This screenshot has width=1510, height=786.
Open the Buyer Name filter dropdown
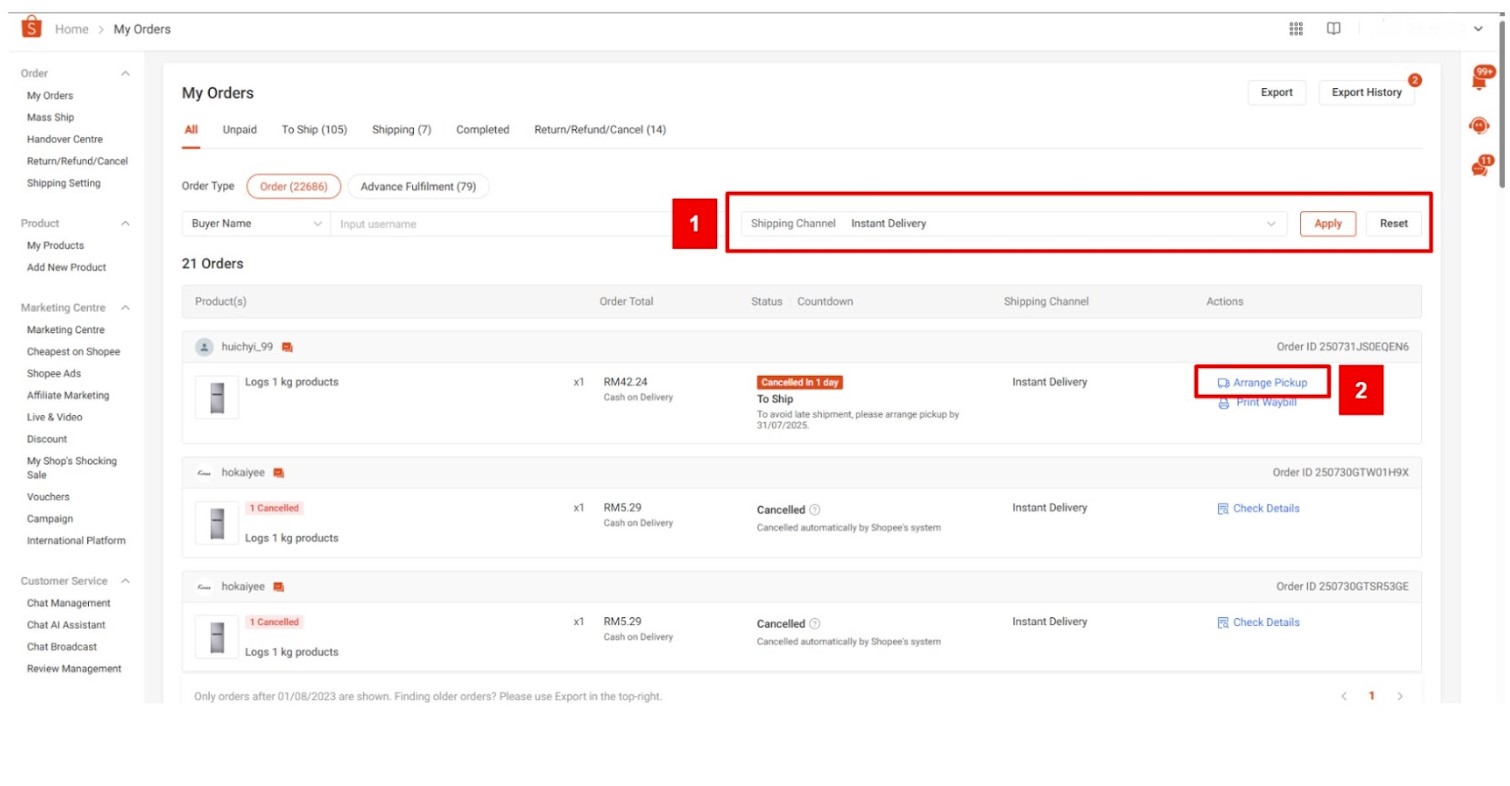(255, 223)
